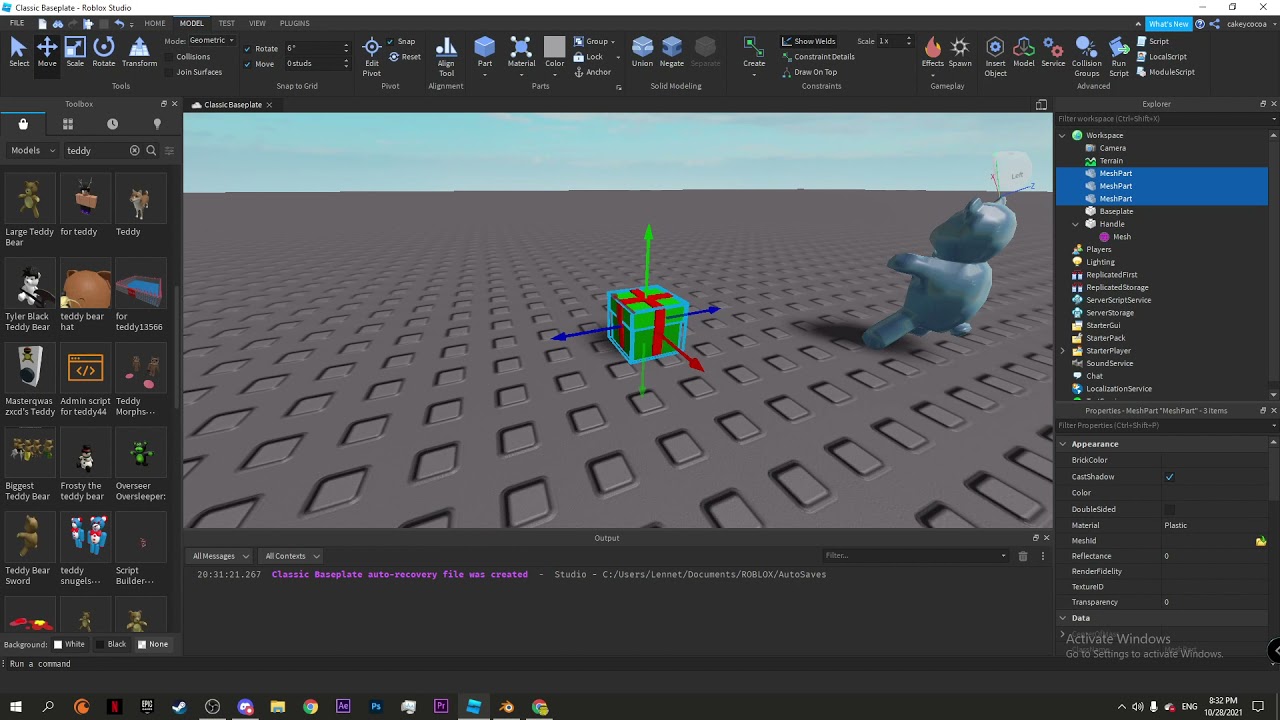Toggle the pivot Snap checkbox
This screenshot has height=720, width=1280.
point(391,42)
